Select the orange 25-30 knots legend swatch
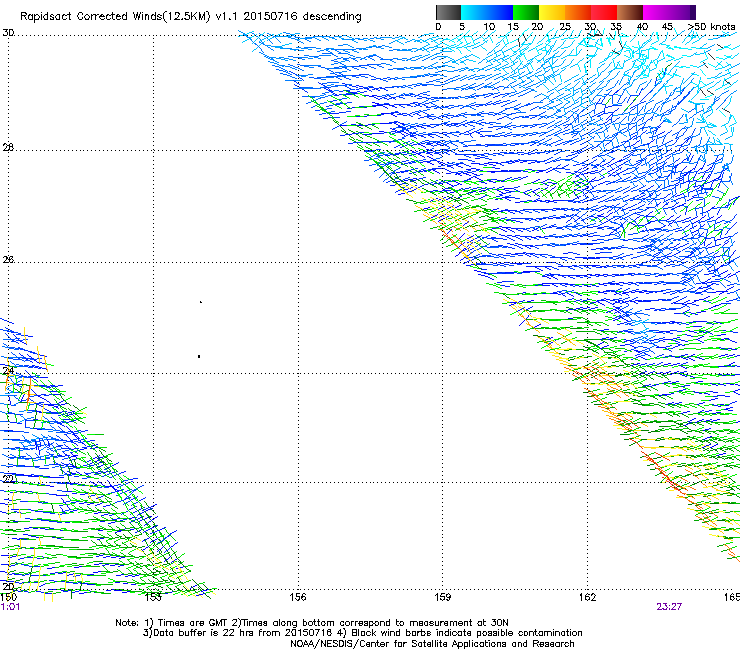 [578, 12]
